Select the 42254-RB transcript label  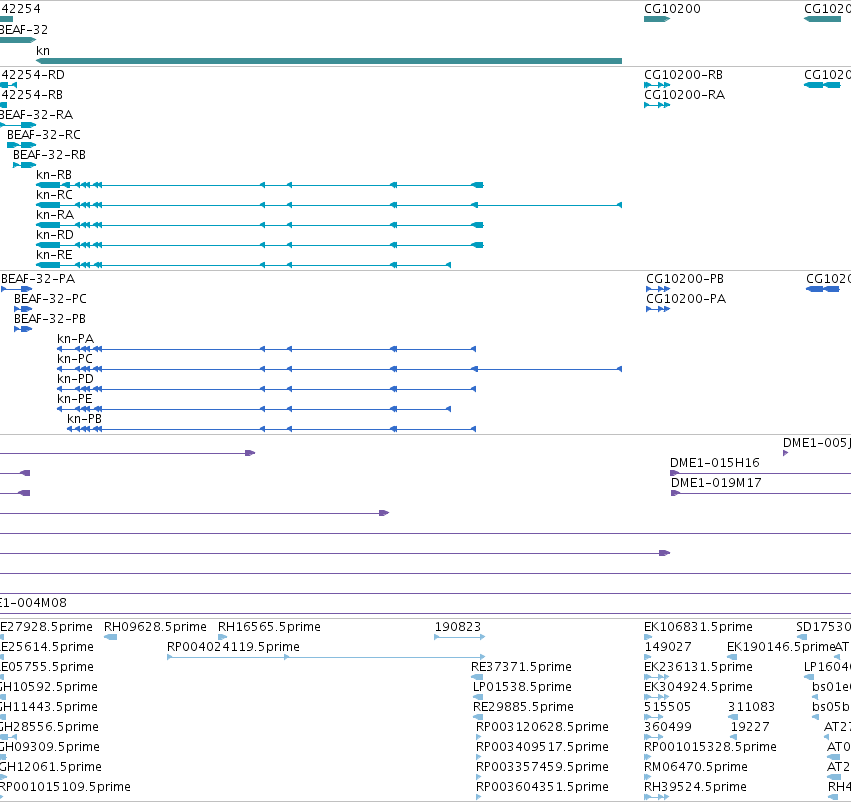31,94
